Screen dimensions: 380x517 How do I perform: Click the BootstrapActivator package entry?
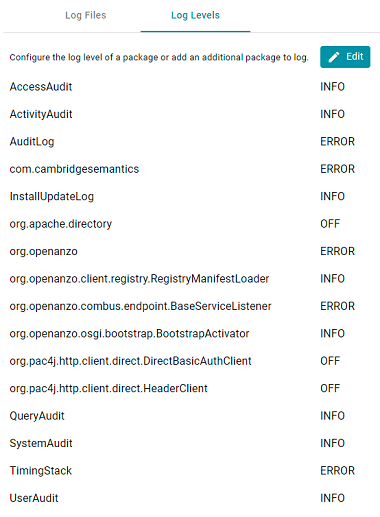[x=129, y=334]
